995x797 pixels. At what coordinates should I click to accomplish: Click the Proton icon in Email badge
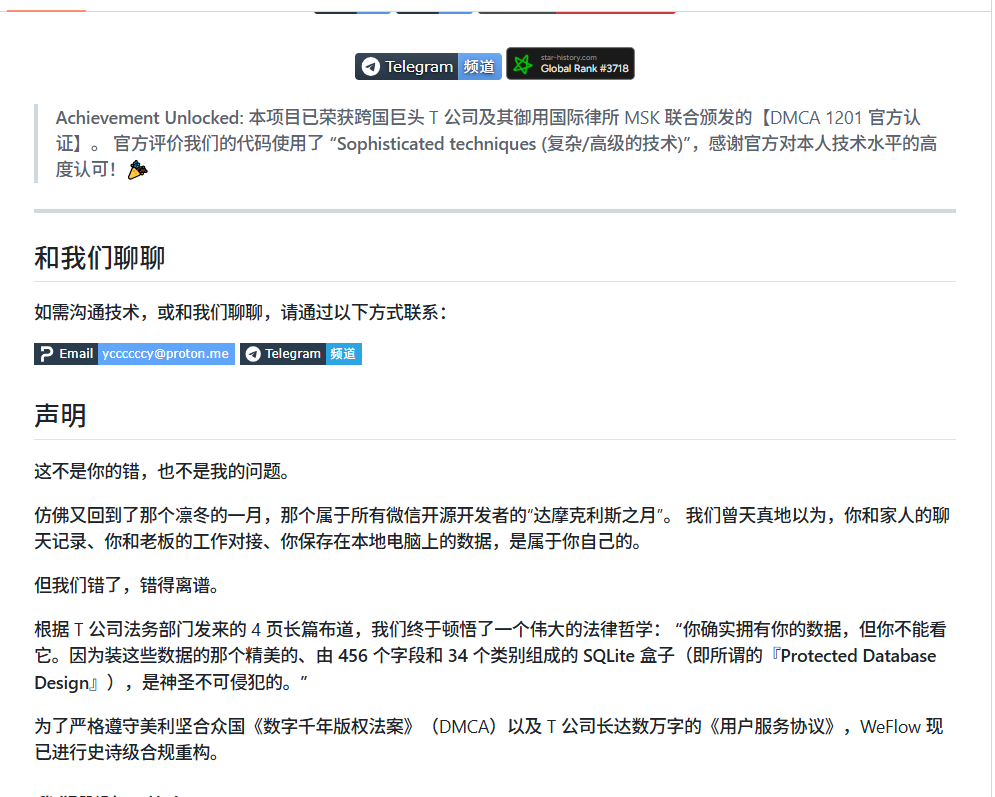click(x=46, y=354)
